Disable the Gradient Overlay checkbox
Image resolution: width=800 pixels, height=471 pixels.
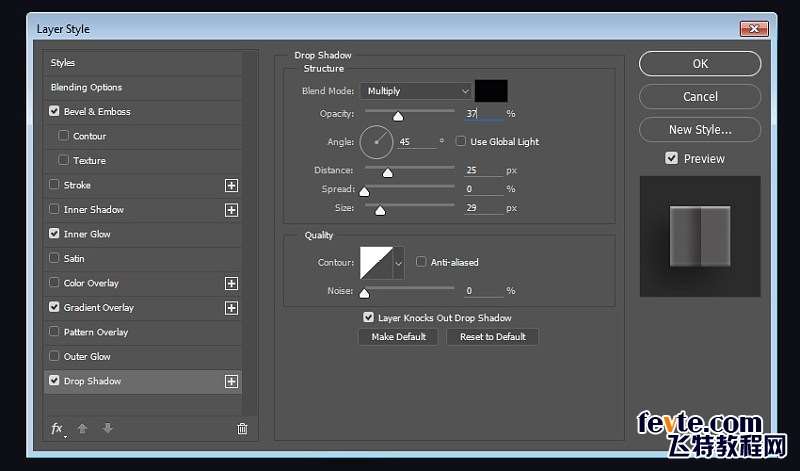[x=54, y=307]
